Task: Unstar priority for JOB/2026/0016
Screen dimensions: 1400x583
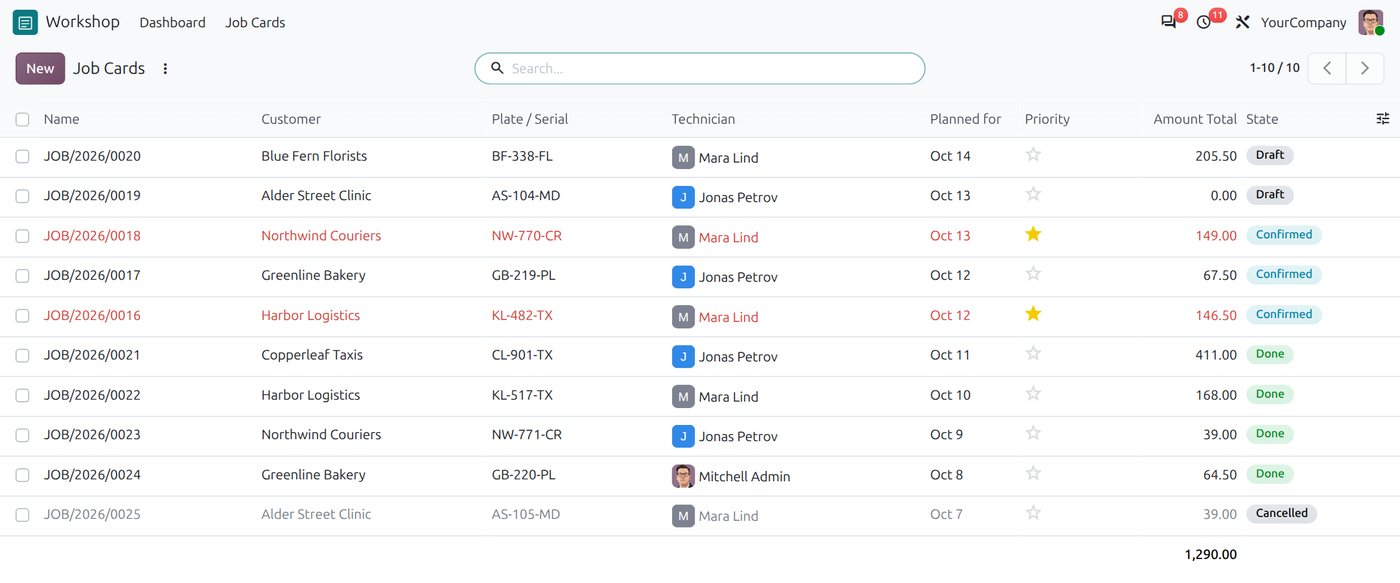Action: (1033, 314)
